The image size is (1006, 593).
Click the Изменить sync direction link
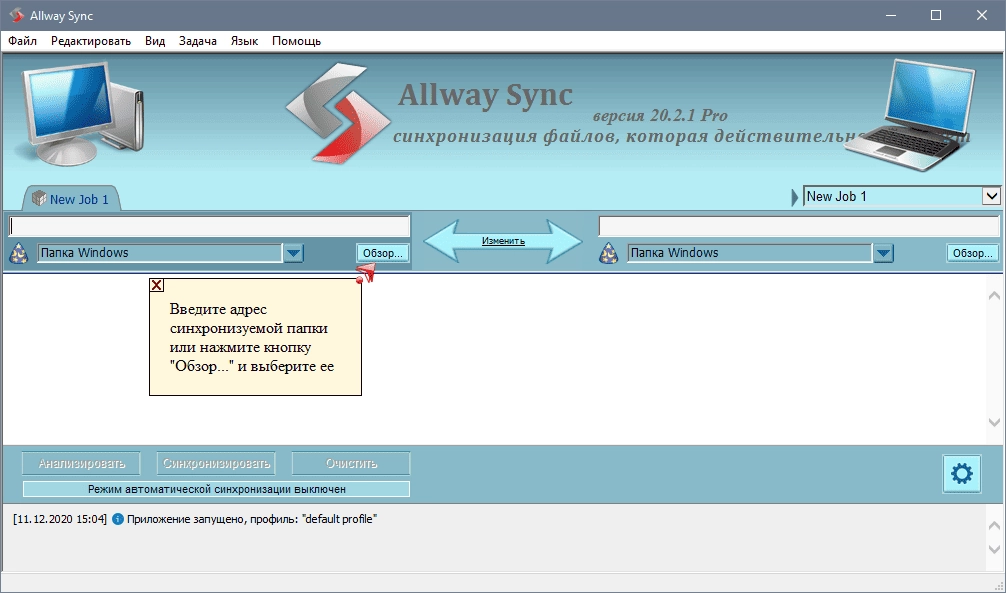(503, 241)
